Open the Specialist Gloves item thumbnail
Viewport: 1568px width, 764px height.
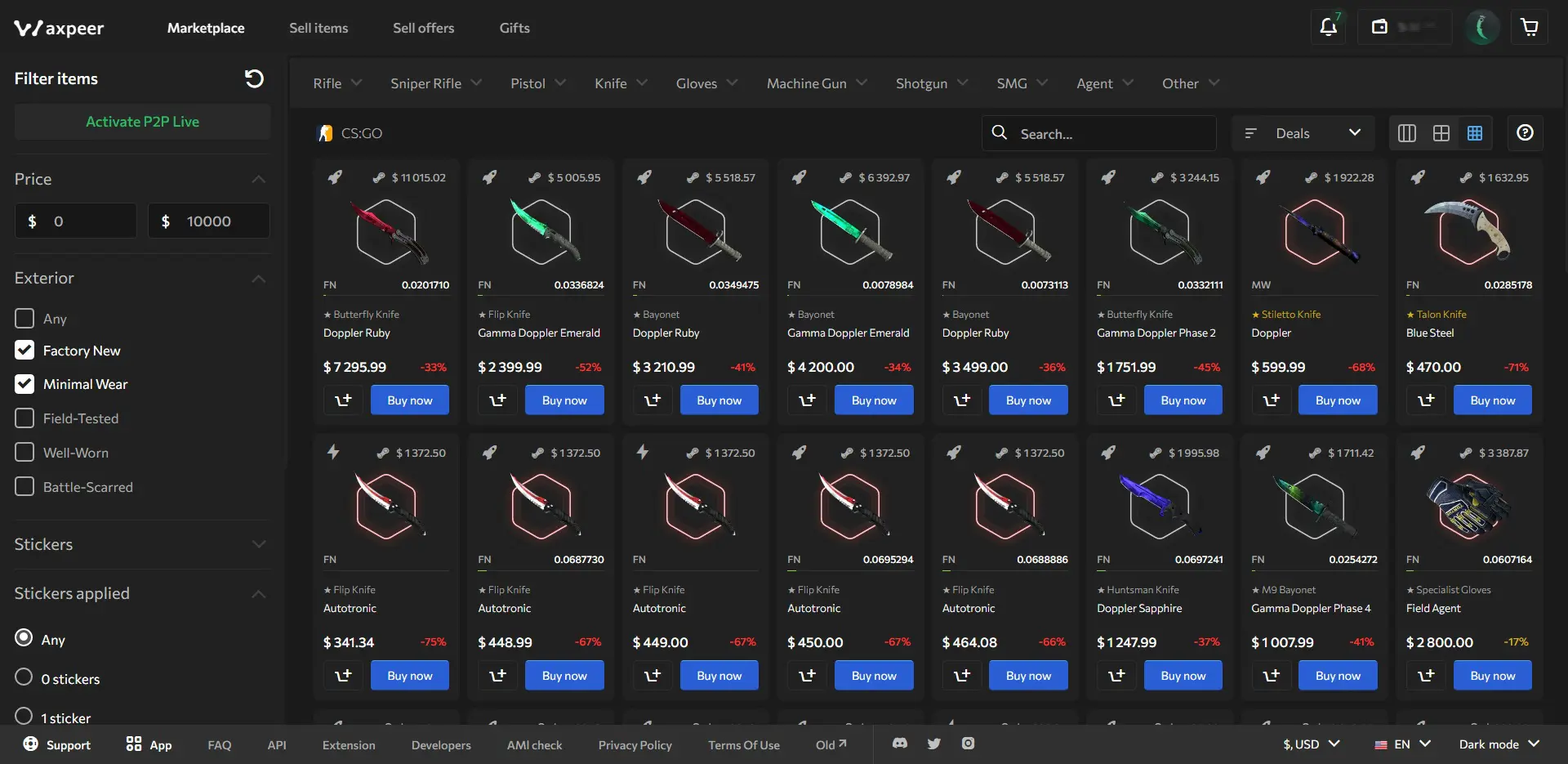(1468, 507)
